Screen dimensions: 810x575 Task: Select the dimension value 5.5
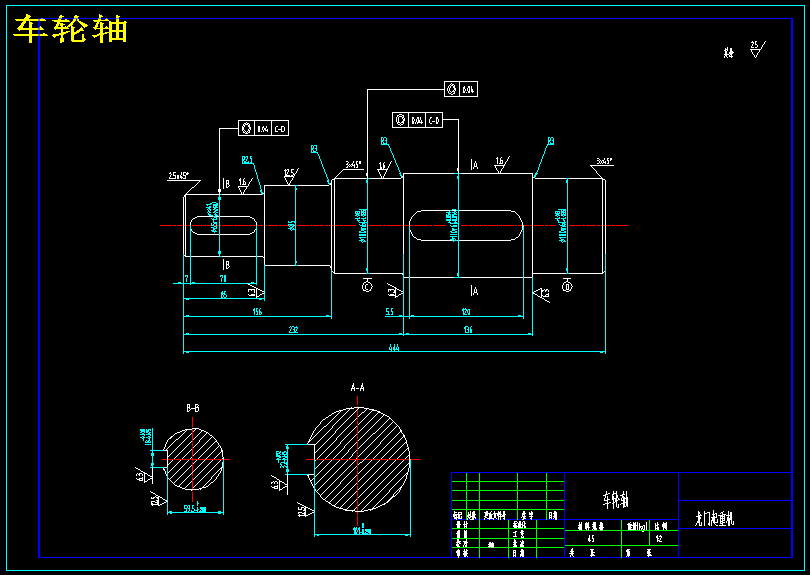pyautogui.click(x=390, y=312)
